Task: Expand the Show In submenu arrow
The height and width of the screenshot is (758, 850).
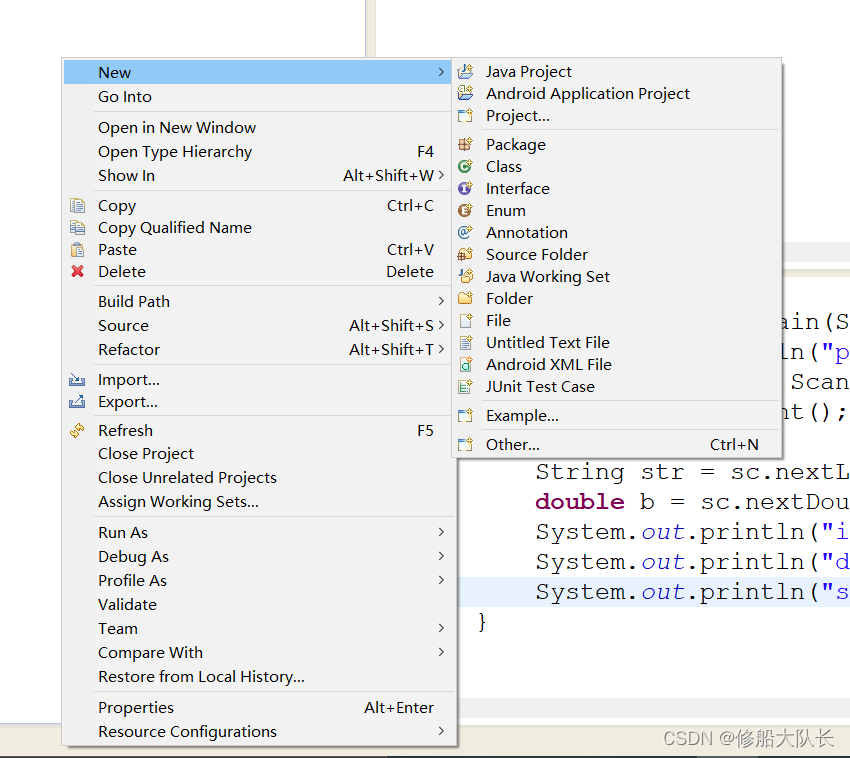Action: tap(441, 175)
